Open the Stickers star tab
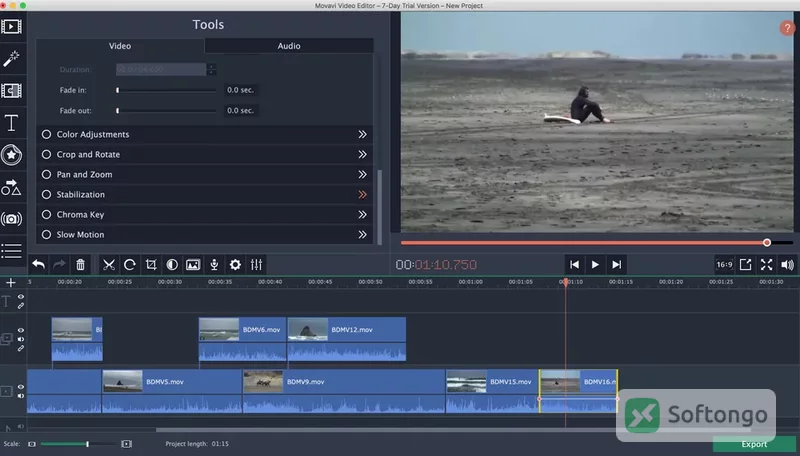This screenshot has width=800, height=456. pyautogui.click(x=11, y=155)
